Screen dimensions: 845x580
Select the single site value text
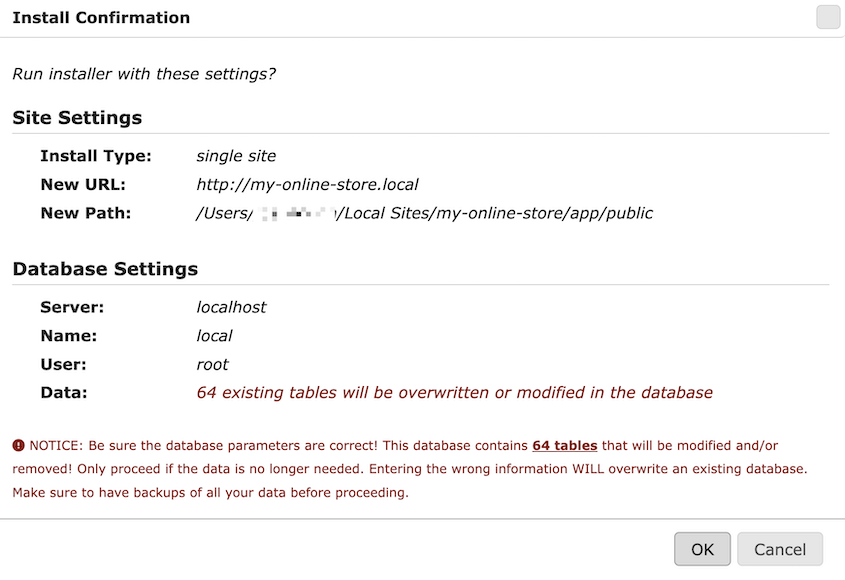[236, 155]
